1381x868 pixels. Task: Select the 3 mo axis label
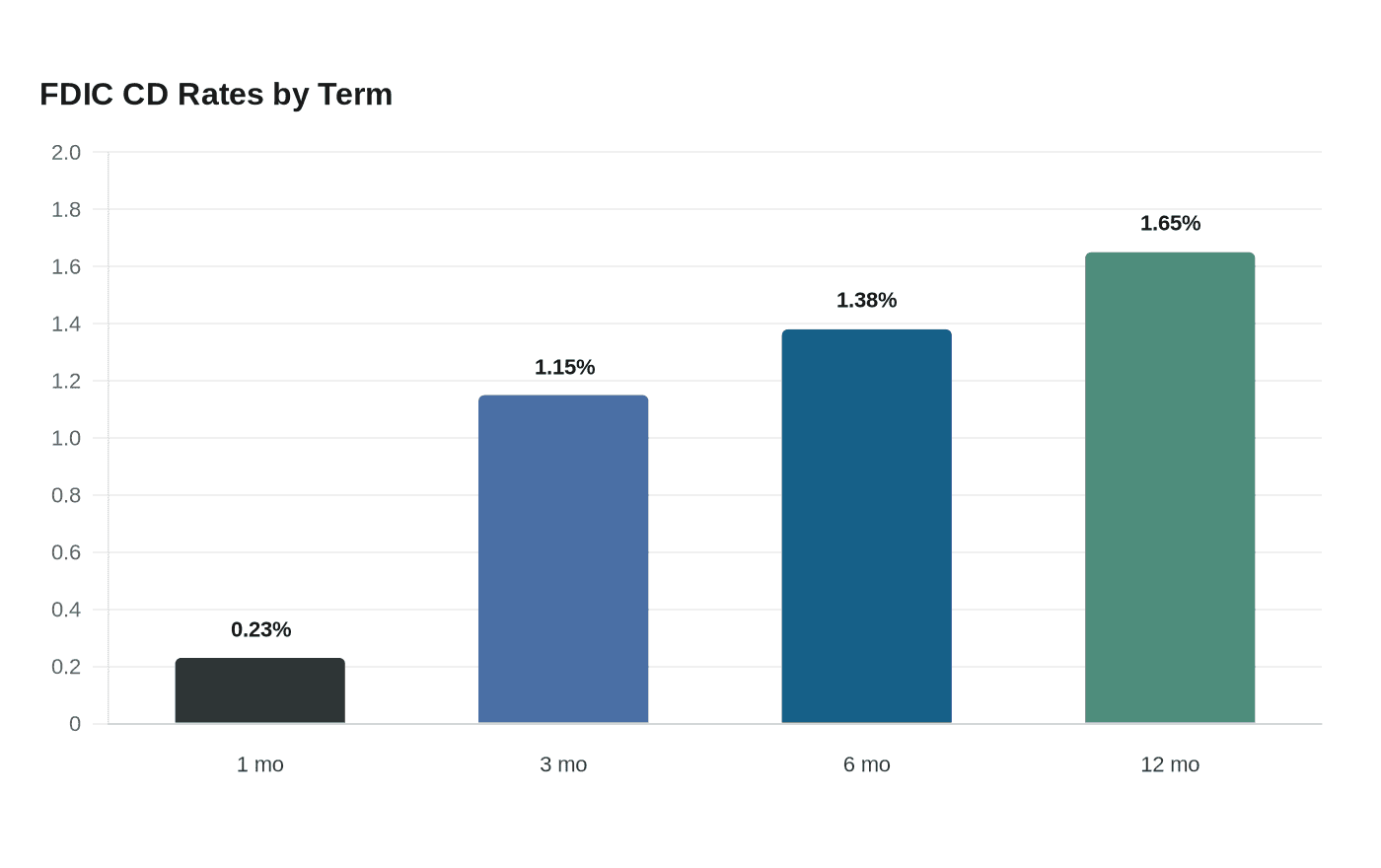pos(563,764)
